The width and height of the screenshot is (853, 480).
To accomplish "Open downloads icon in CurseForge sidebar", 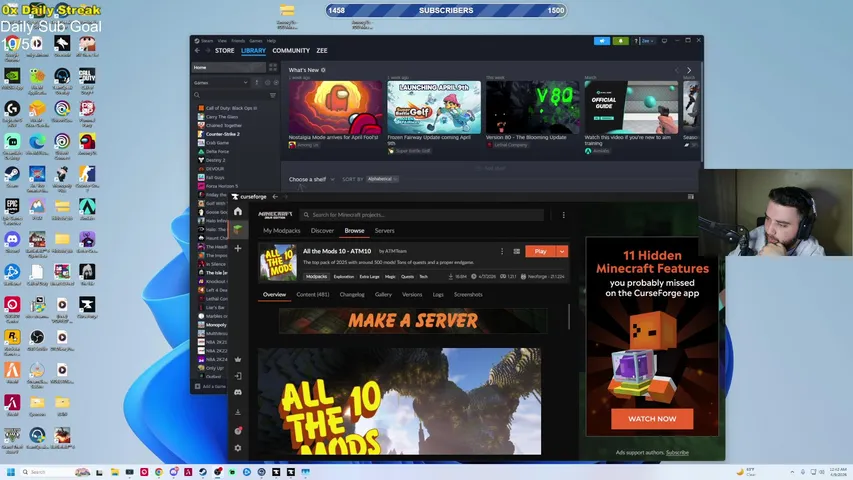I will pyautogui.click(x=238, y=412).
